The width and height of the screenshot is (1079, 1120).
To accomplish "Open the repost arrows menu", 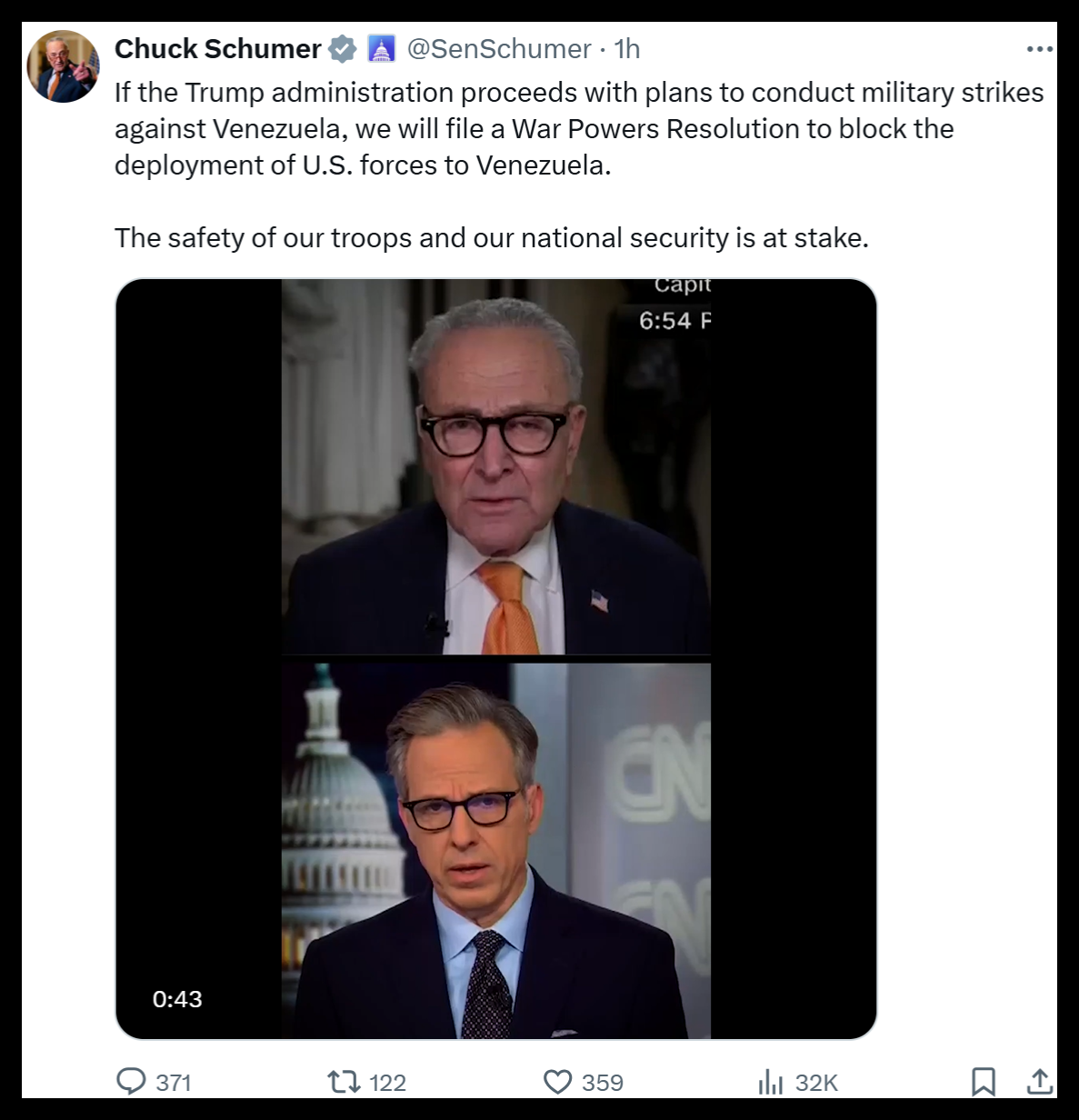I will coord(343,1081).
